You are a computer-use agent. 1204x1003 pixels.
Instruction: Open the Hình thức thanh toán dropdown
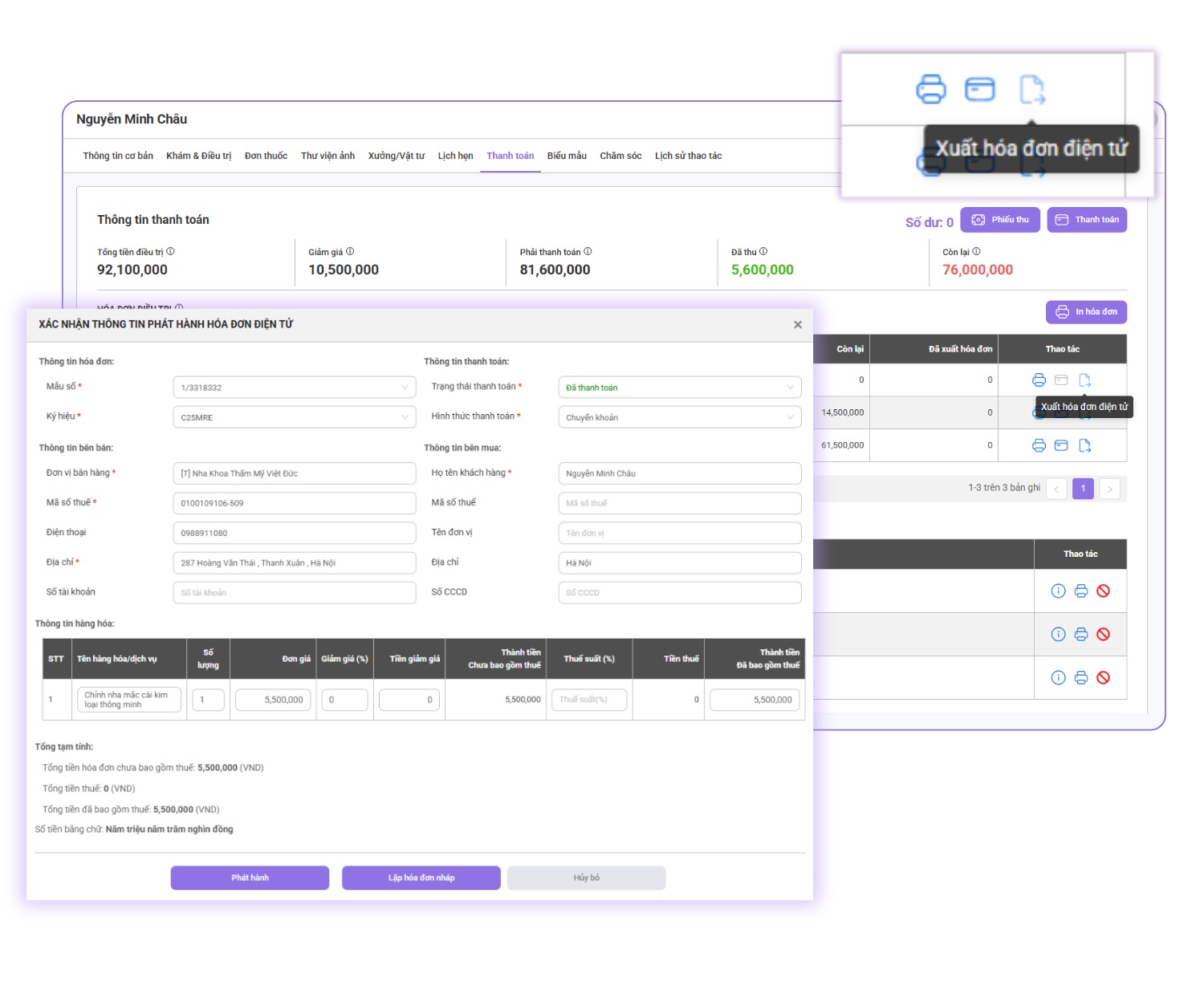(679, 417)
